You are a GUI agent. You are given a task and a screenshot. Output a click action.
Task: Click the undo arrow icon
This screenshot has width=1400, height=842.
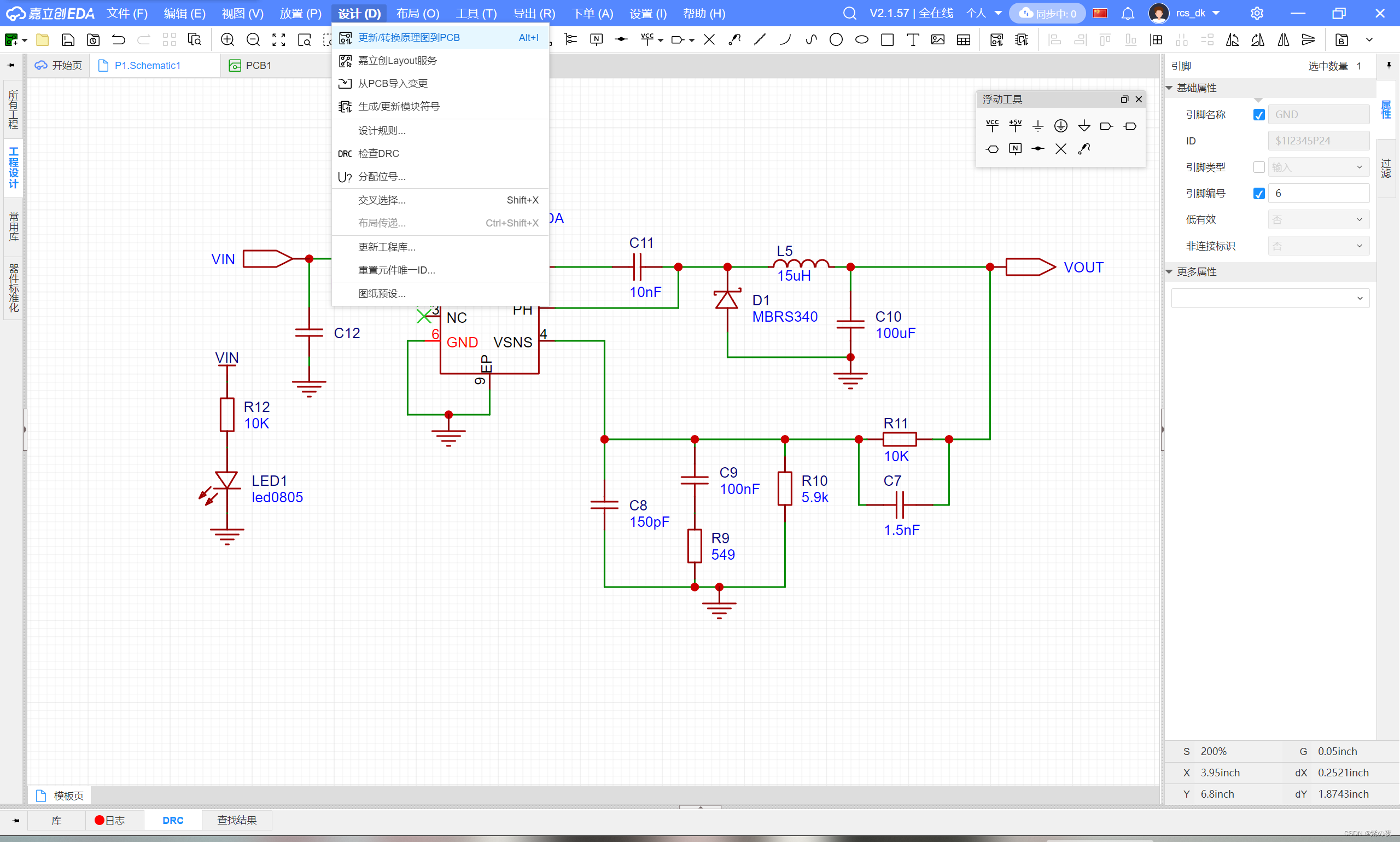pos(119,39)
